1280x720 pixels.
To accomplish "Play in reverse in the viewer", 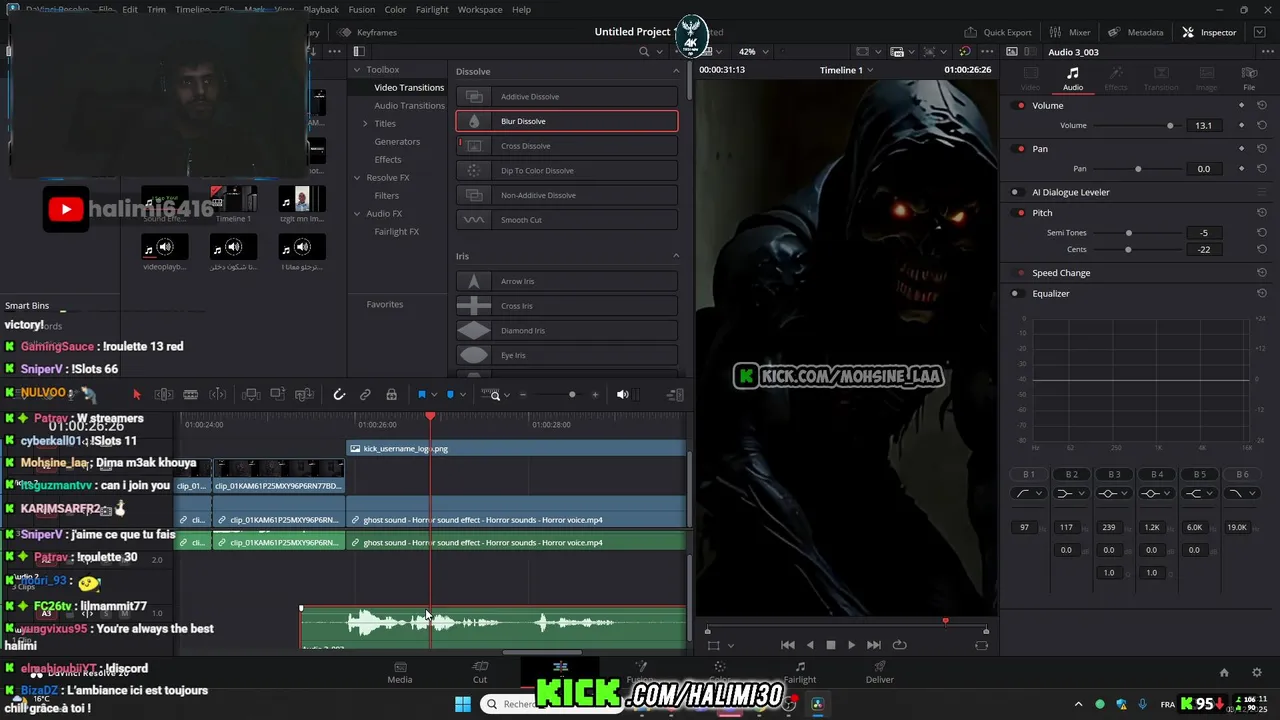I will pyautogui.click(x=810, y=645).
